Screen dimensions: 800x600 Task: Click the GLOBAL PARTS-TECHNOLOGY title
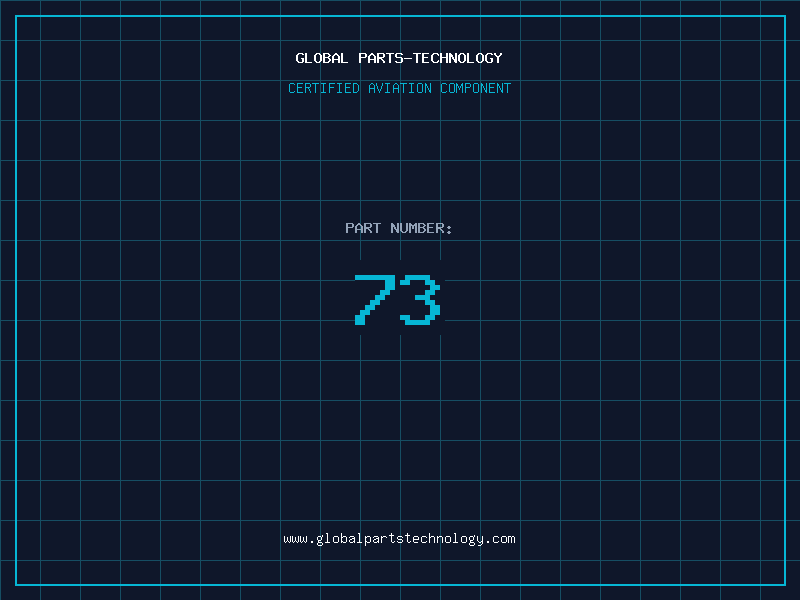[399, 59]
